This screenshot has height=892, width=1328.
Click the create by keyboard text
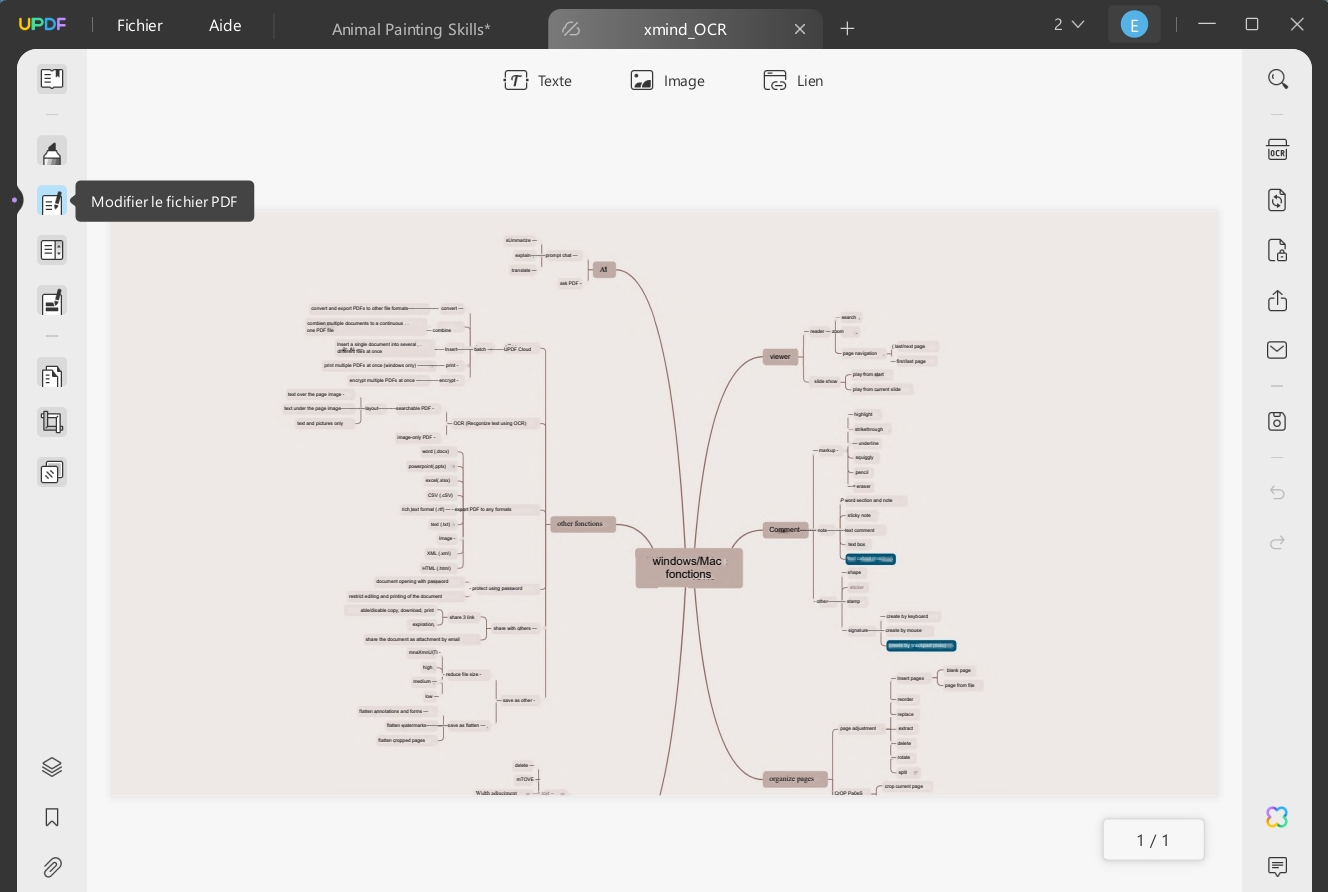907,616
